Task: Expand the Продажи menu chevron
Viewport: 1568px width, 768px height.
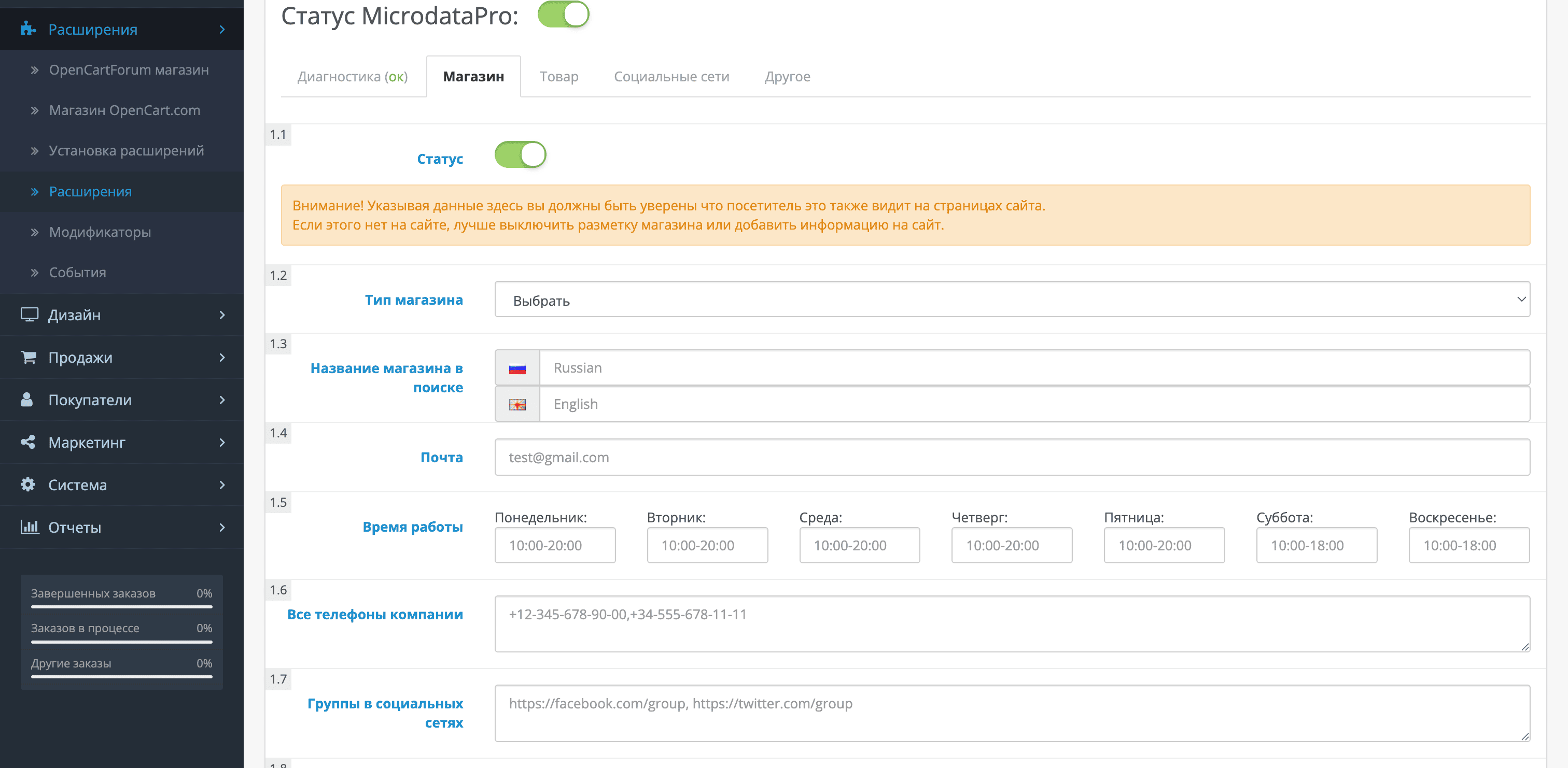Action: pyautogui.click(x=222, y=357)
